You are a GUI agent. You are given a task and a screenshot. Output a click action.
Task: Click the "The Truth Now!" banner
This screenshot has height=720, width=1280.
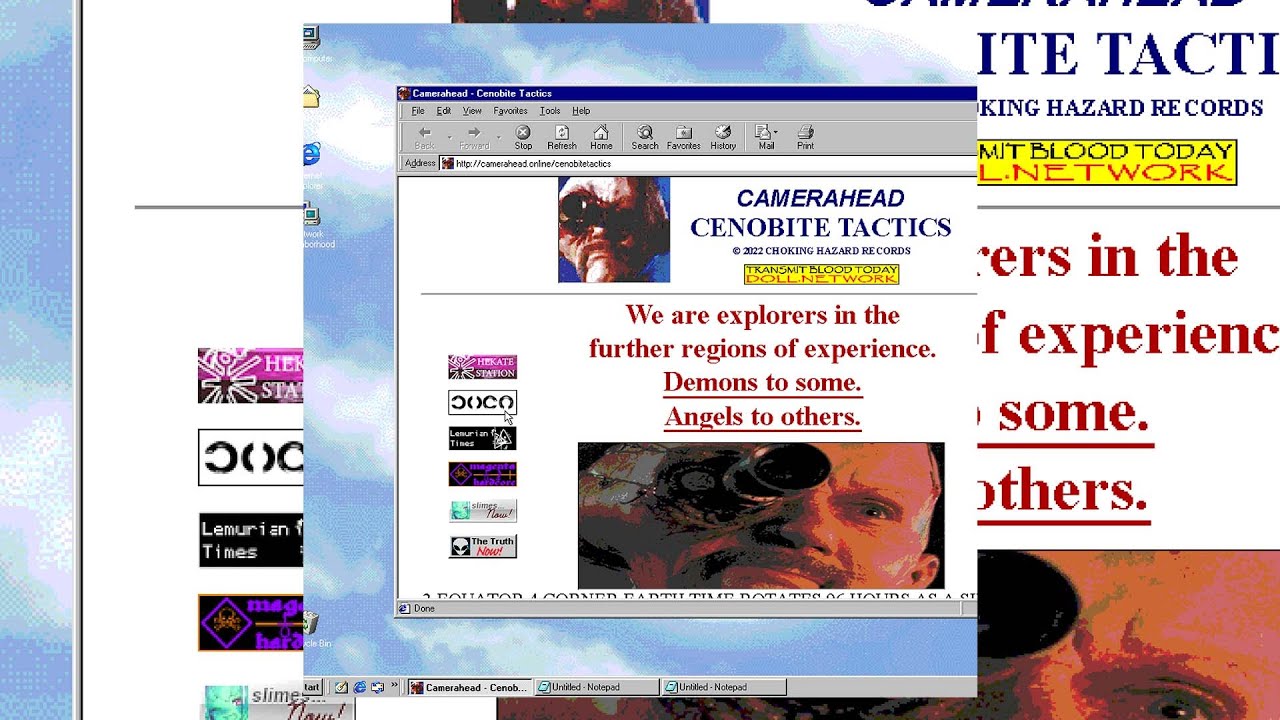coord(482,546)
